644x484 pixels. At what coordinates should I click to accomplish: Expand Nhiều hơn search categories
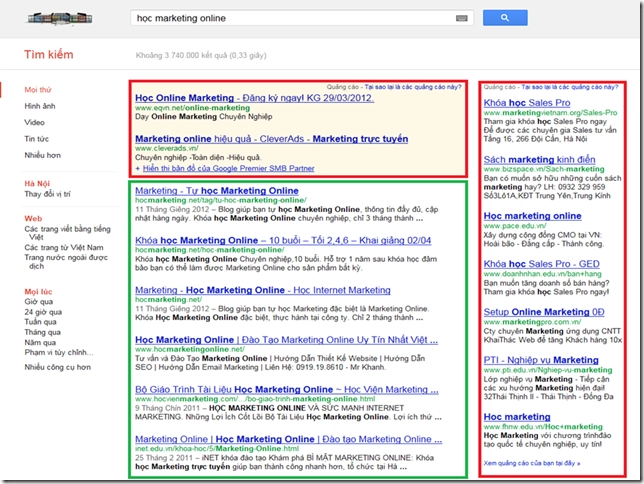(x=43, y=155)
